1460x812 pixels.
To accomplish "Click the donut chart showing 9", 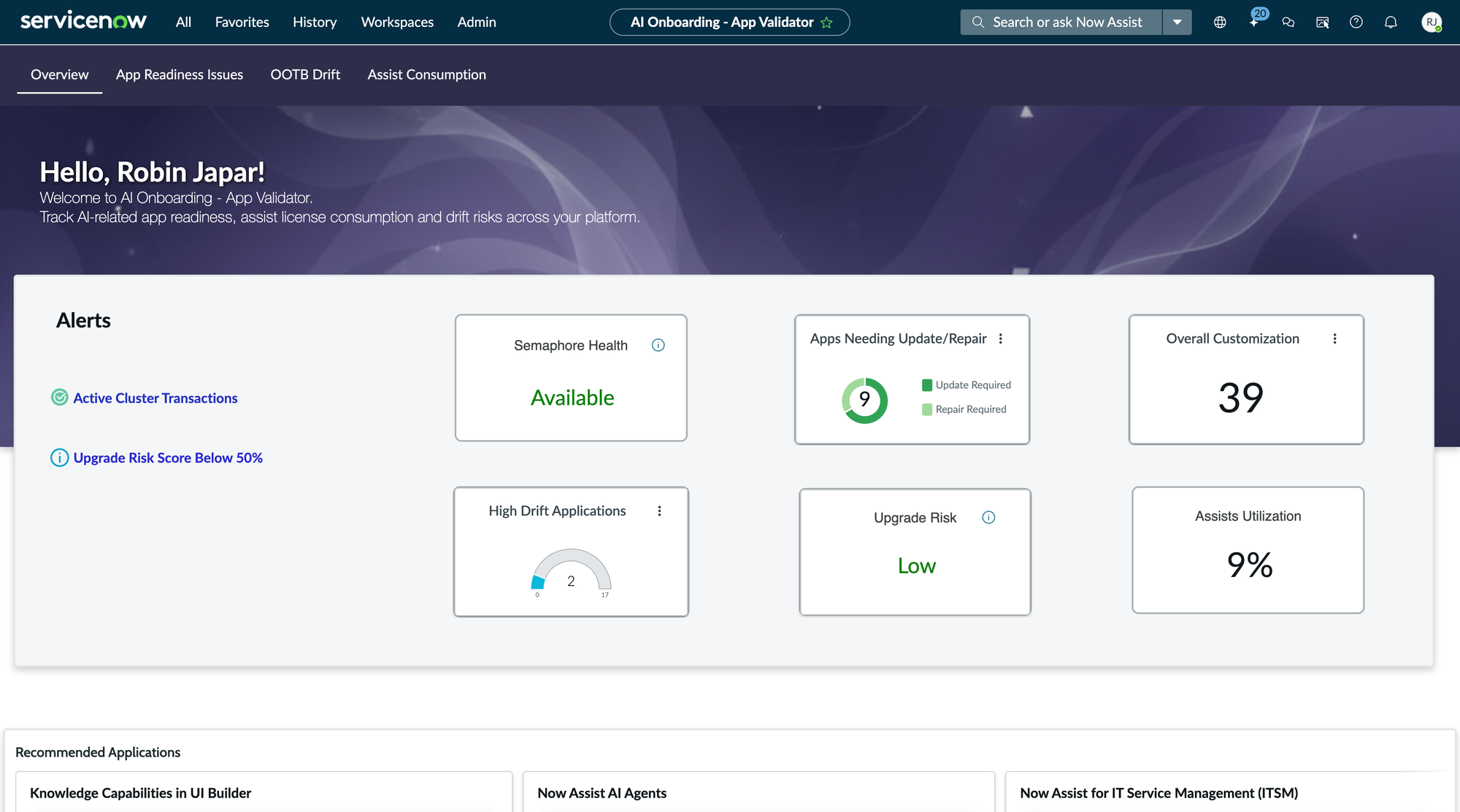I will click(x=865, y=400).
